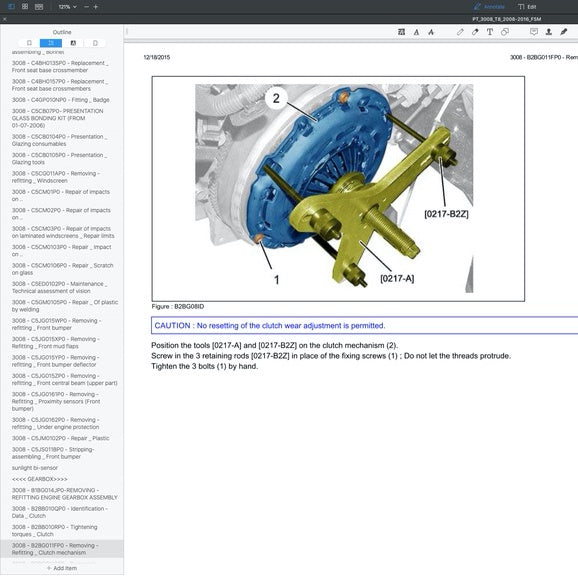578x578 pixels.
Task: Switch to split view layout
Action: coord(39,7)
